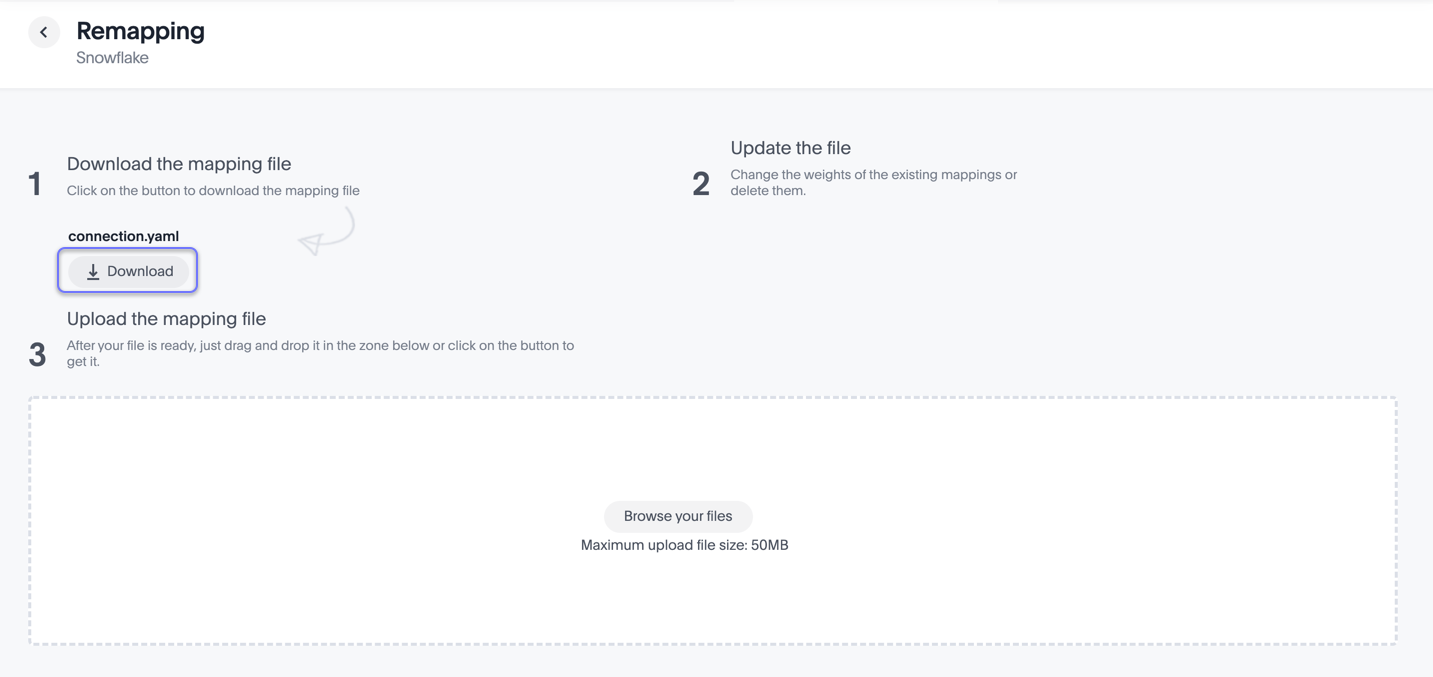Click the step 1 number indicator

[36, 183]
